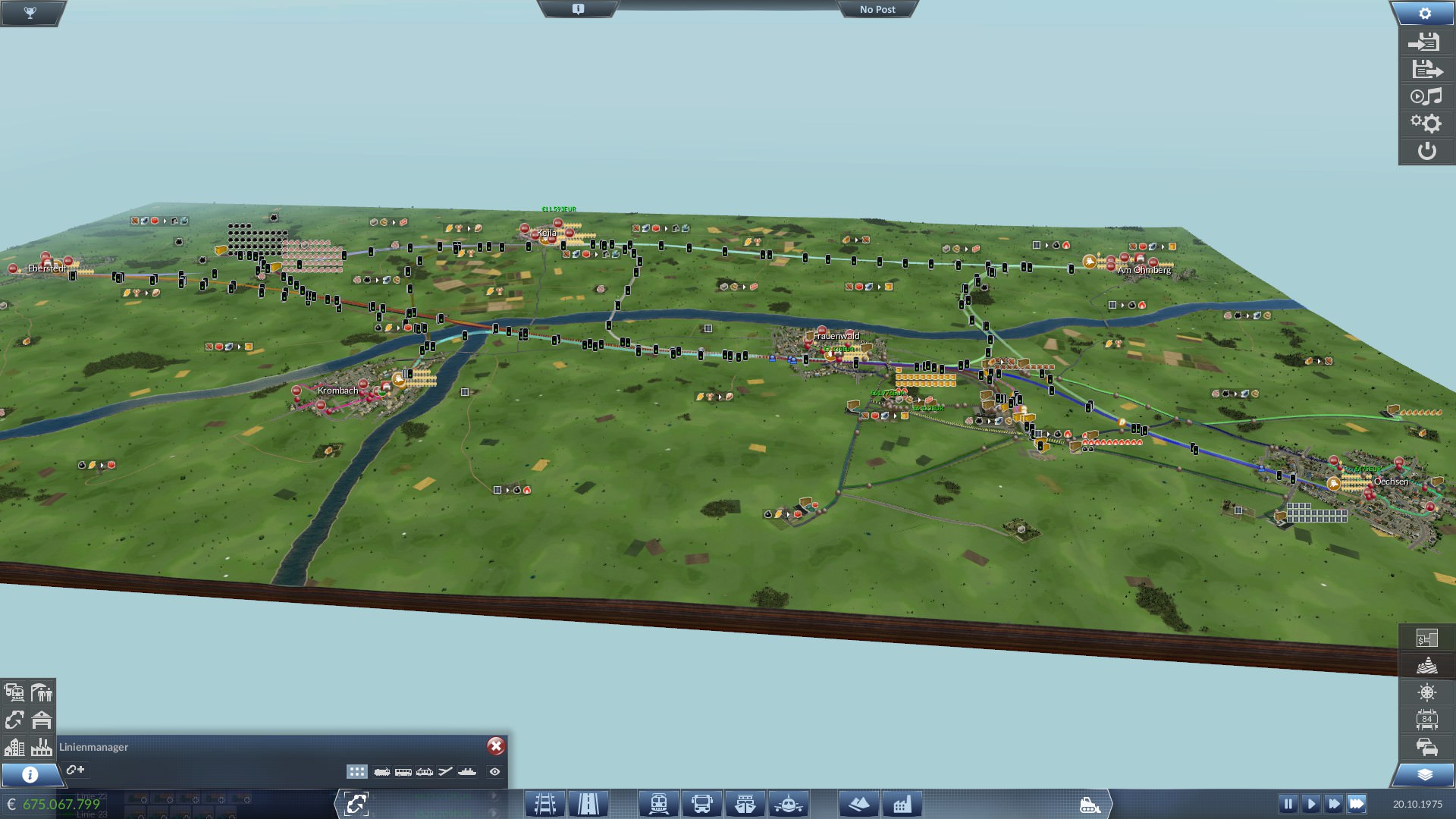Screen dimensions: 1456x819
Task: Set game speed to fastest
Action: [1357, 804]
